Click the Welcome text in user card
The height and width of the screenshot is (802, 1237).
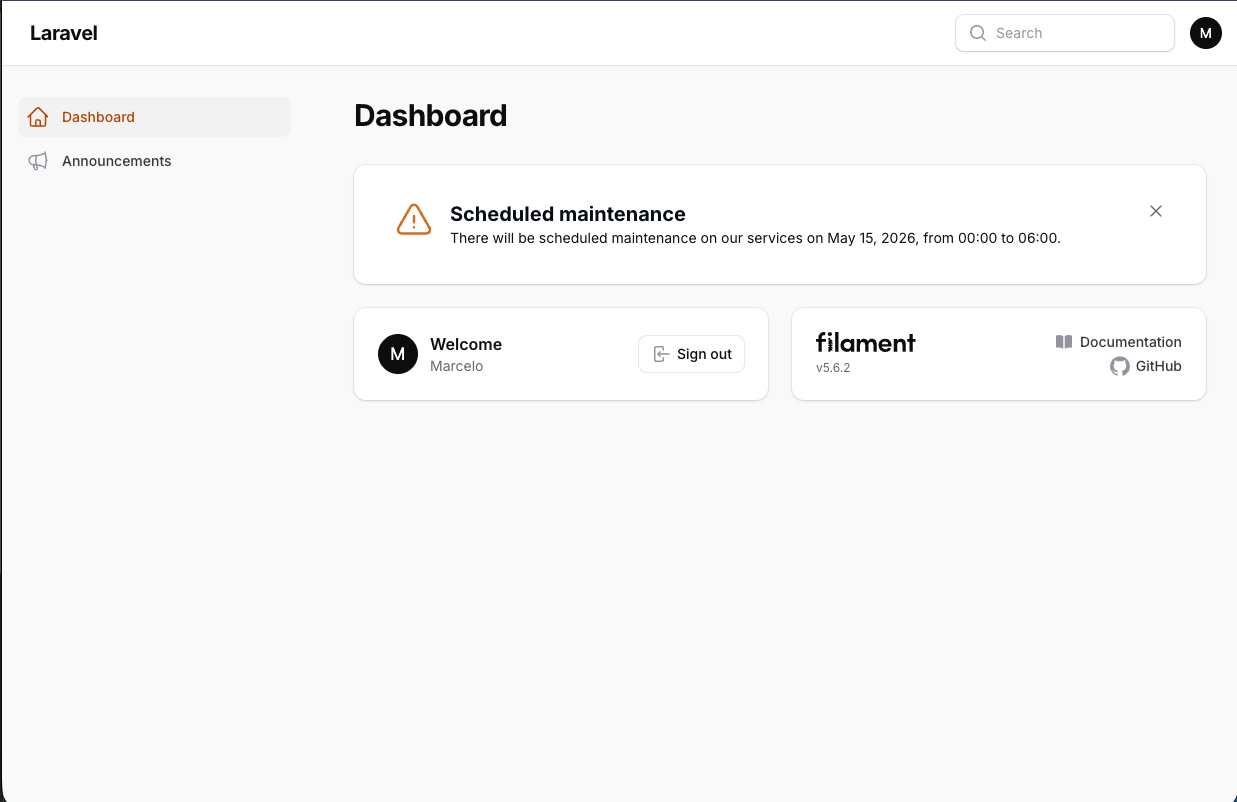click(466, 344)
